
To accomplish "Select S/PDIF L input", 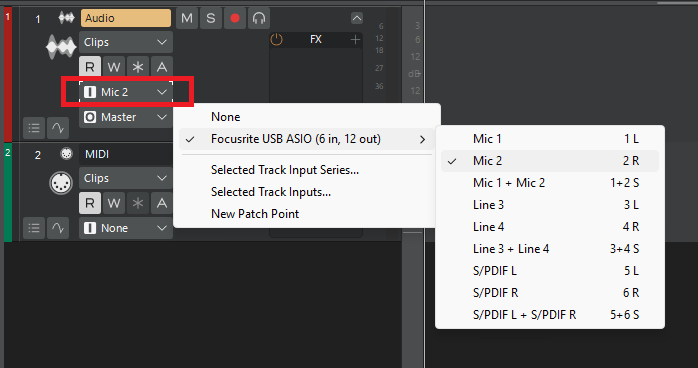I will [550, 271].
